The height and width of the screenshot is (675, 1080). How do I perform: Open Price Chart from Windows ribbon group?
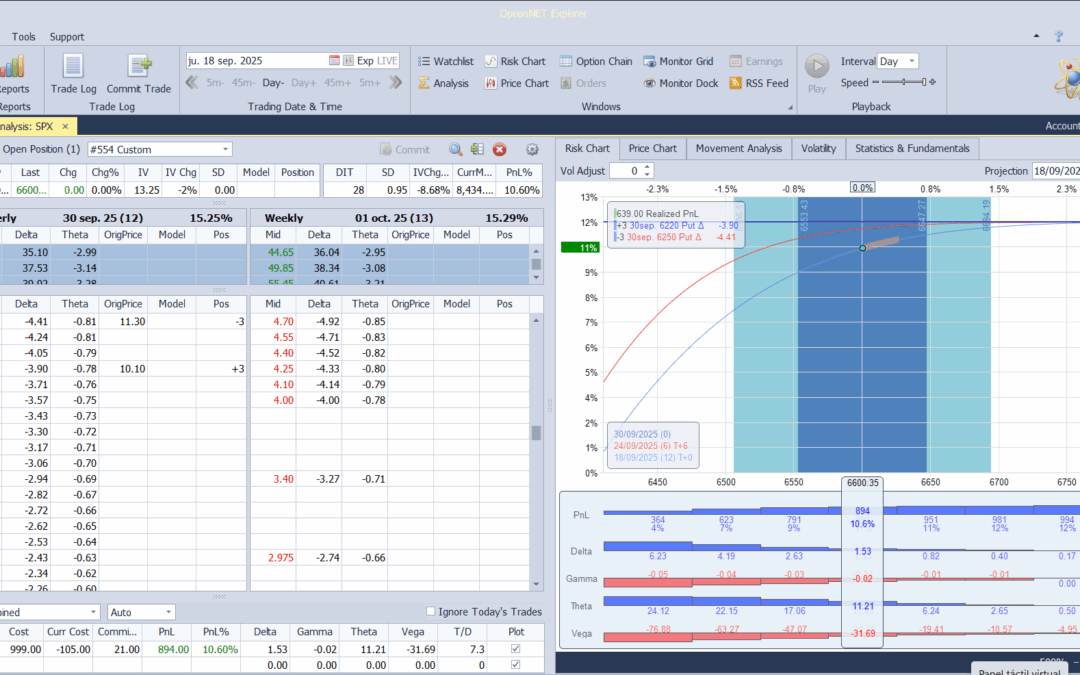[517, 83]
